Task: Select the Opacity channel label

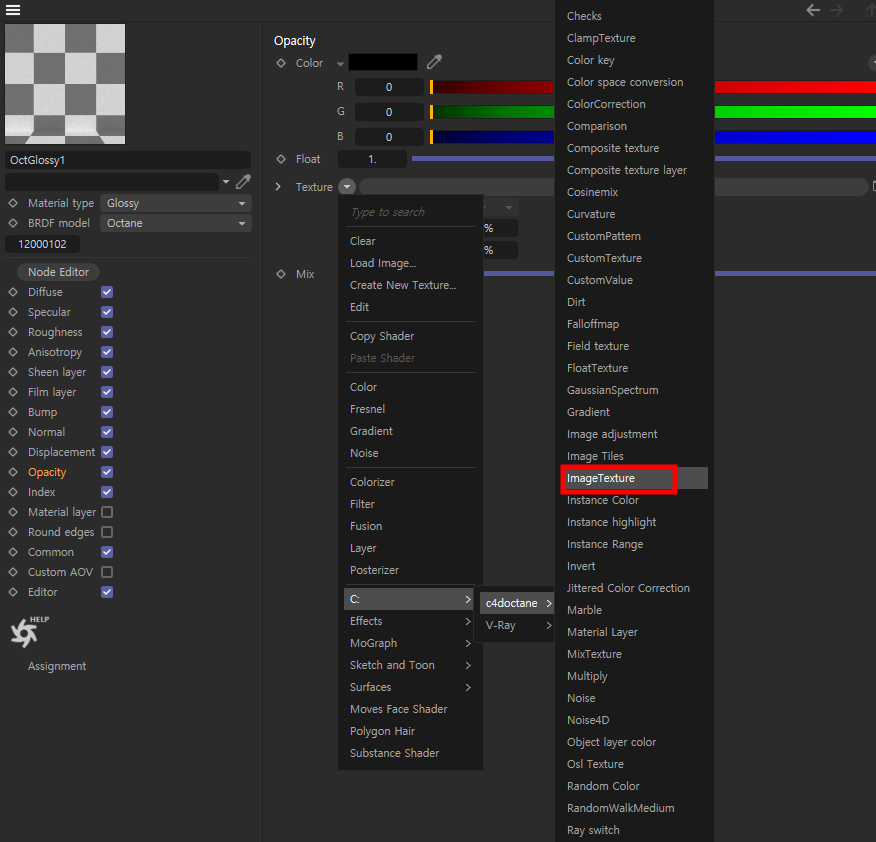Action: (x=47, y=472)
